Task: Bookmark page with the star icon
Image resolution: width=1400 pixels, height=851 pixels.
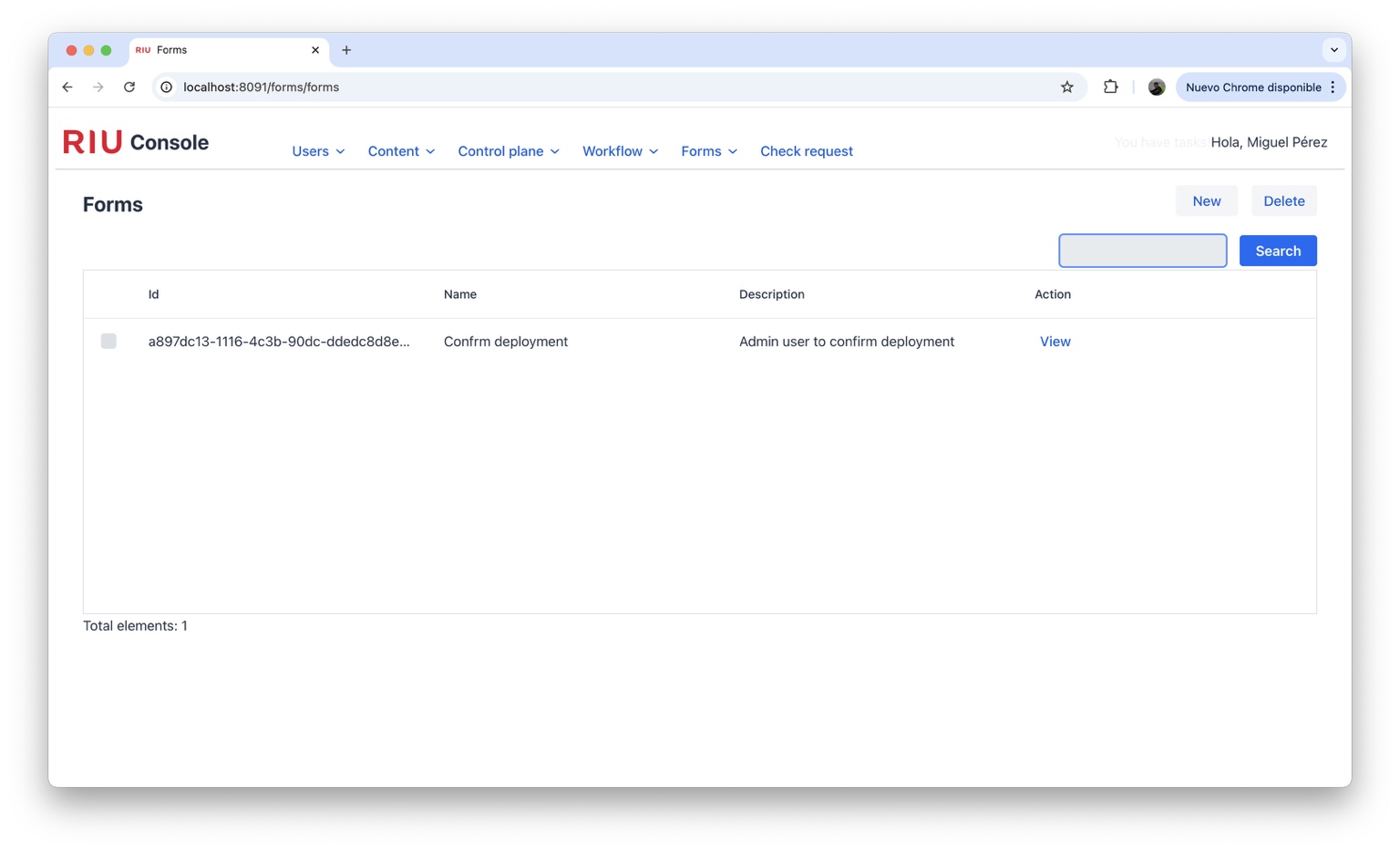Action: 1066,87
